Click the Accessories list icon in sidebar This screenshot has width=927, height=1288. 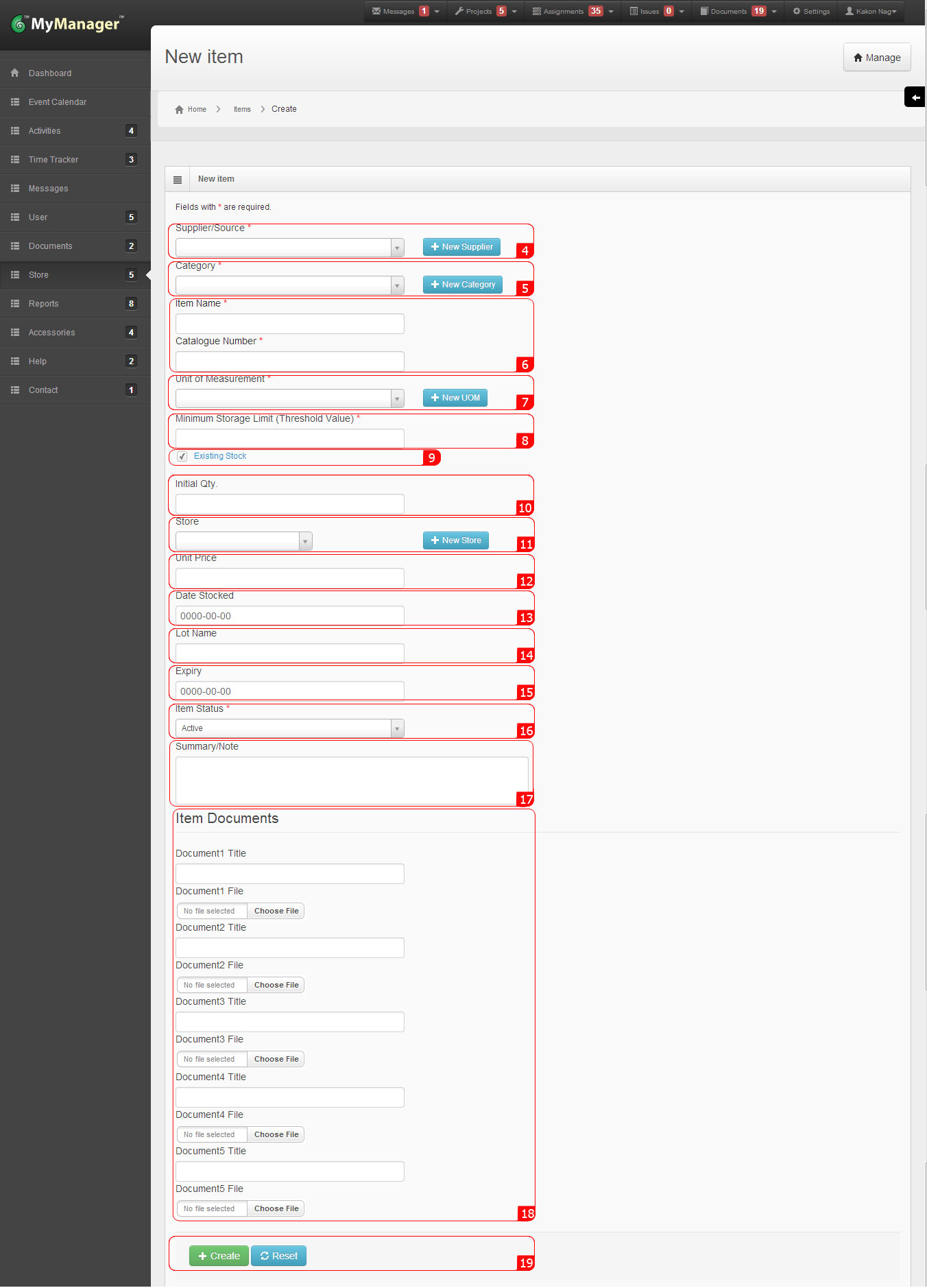(15, 332)
